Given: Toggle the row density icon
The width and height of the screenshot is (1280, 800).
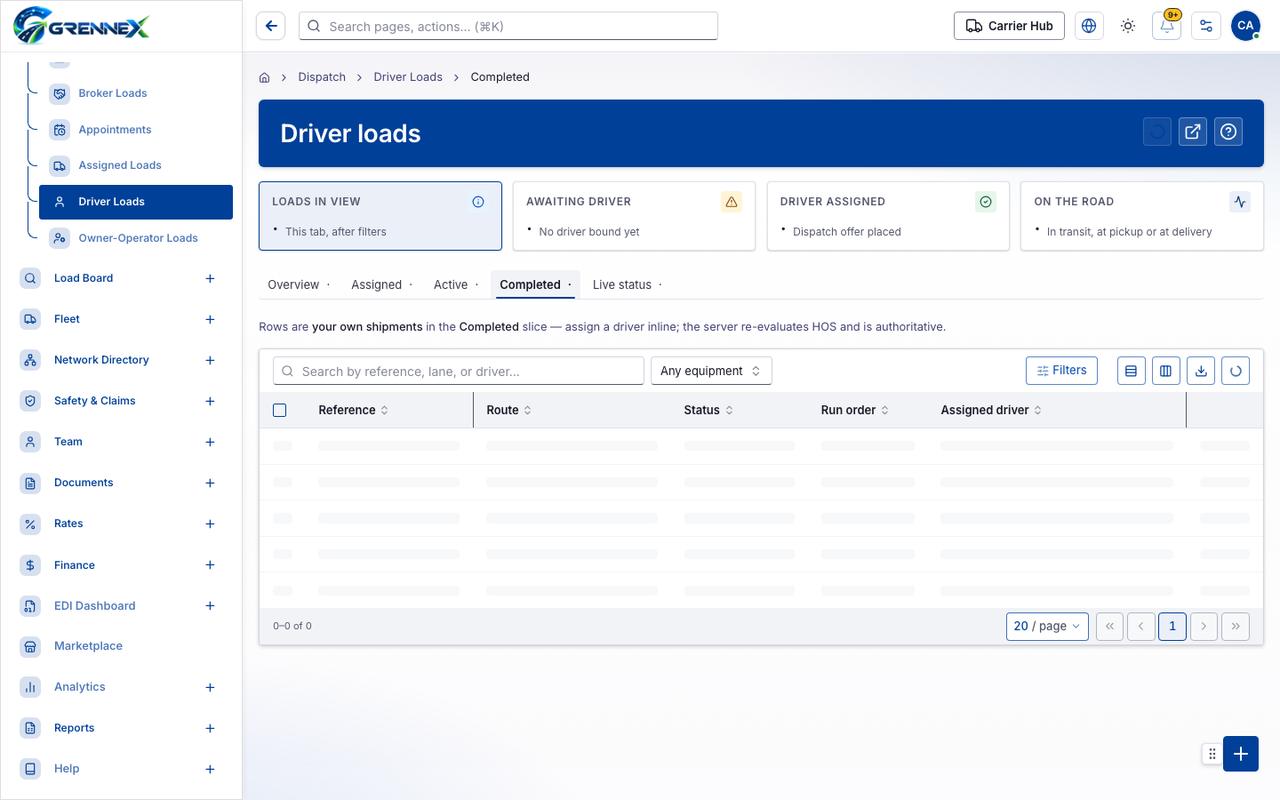Looking at the screenshot, I should click(x=1131, y=371).
